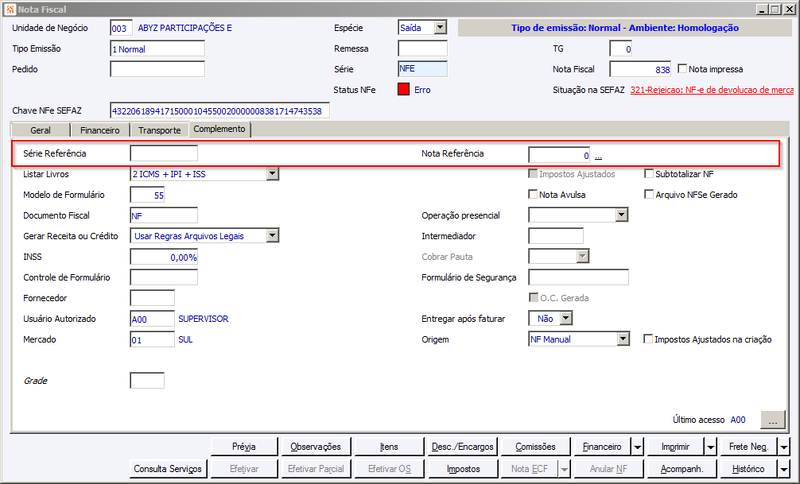
Task: Check the Nota Avulsa option
Action: coord(533,194)
